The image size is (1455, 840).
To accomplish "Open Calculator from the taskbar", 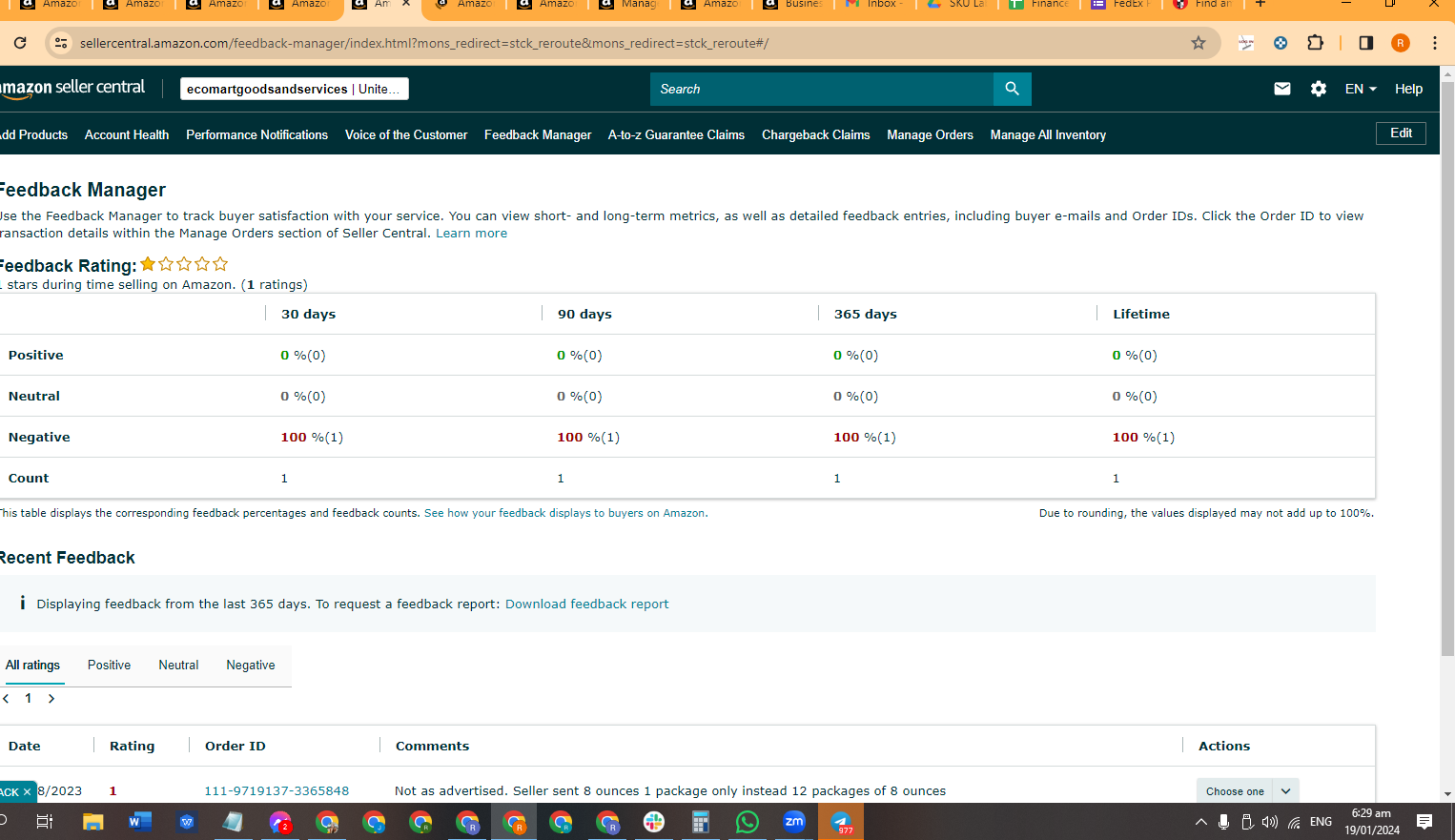I will 701,822.
